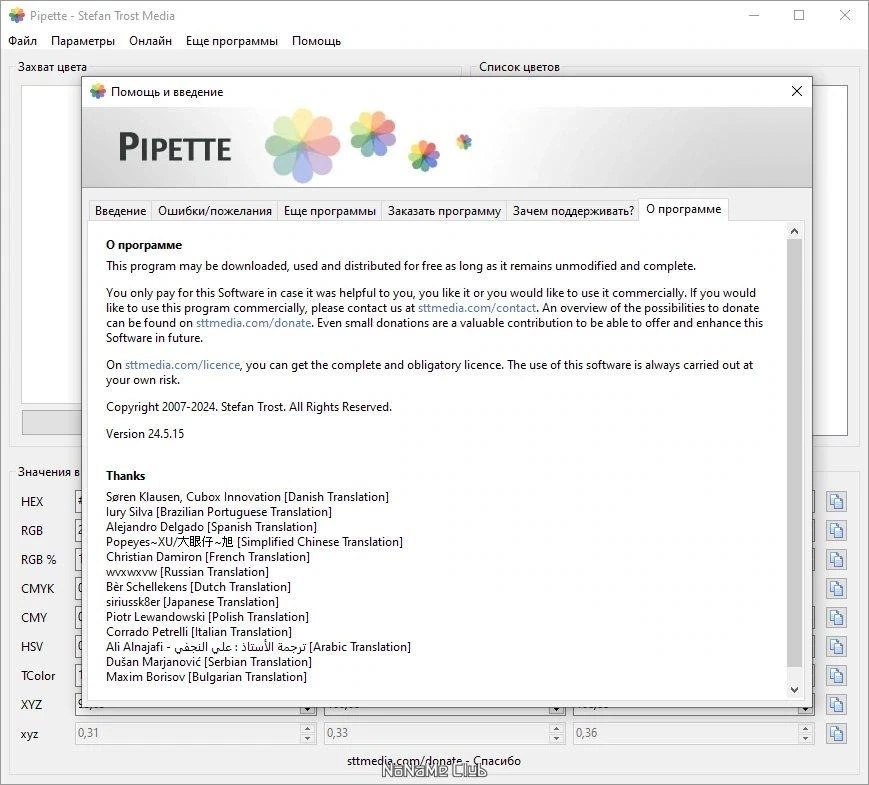869x785 pixels.
Task: Decrease the 0,33 value with its down stepper
Action: (556, 738)
